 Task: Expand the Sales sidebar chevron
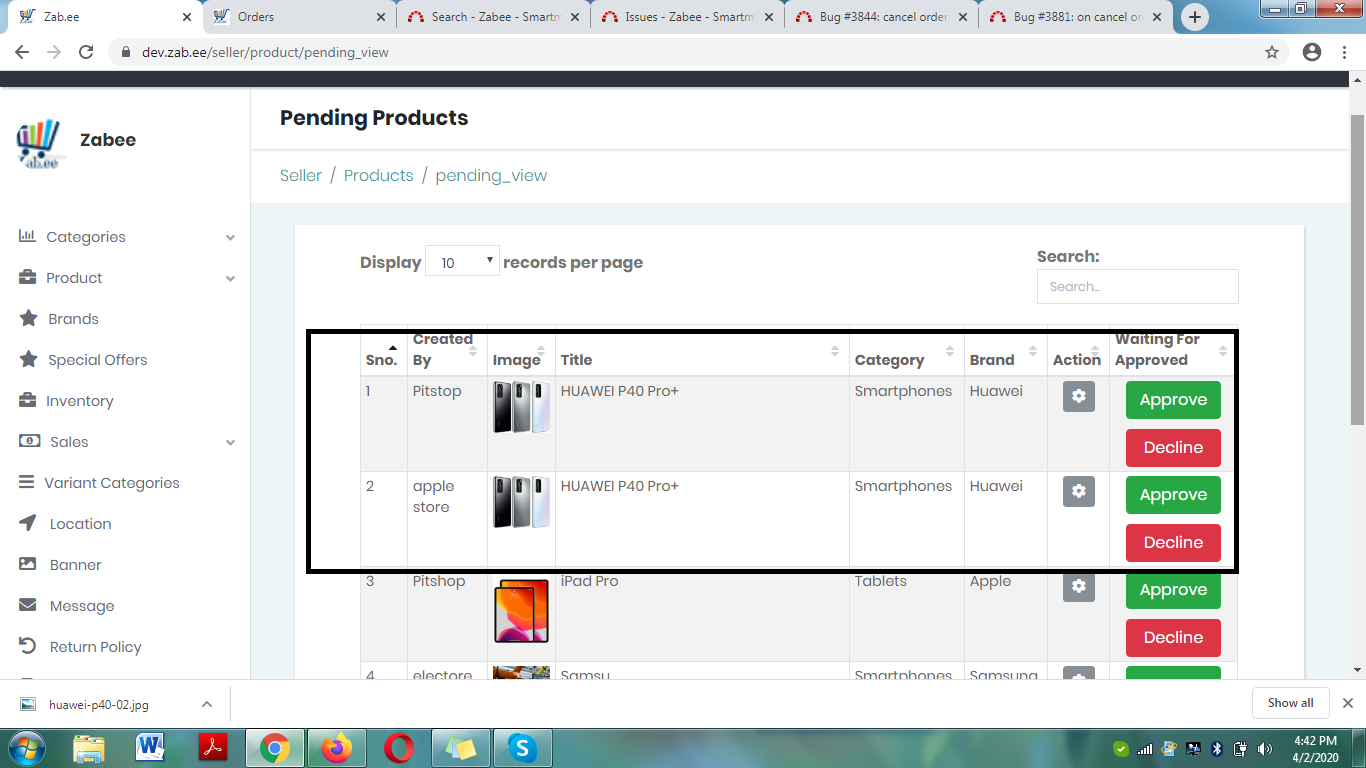click(231, 443)
